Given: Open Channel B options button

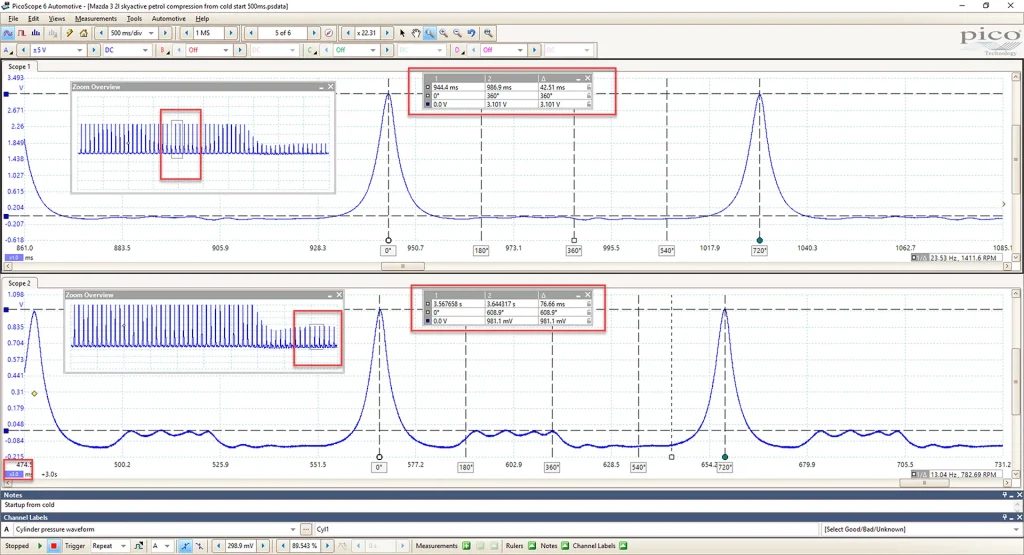Looking at the screenshot, I should pyautogui.click(x=163, y=50).
